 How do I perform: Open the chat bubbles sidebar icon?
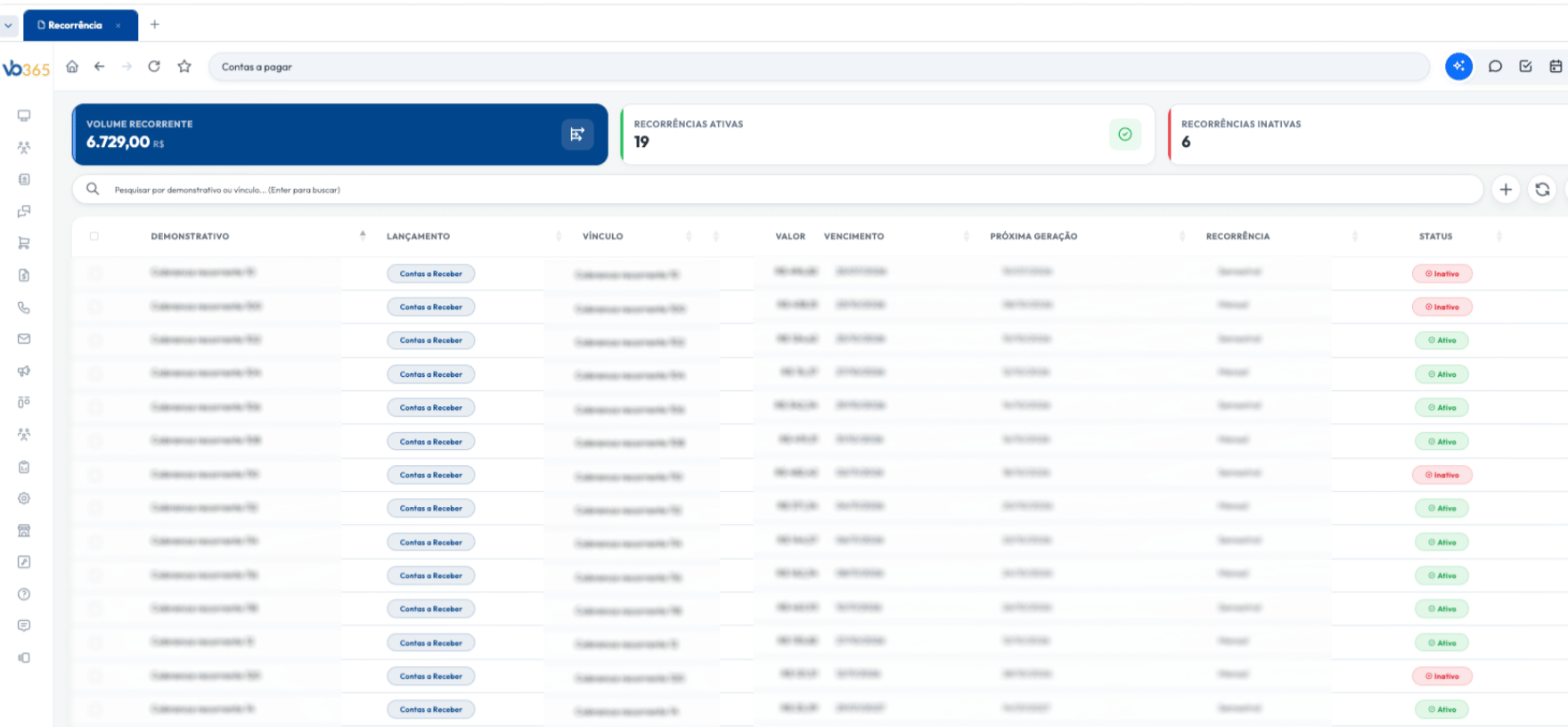24,211
